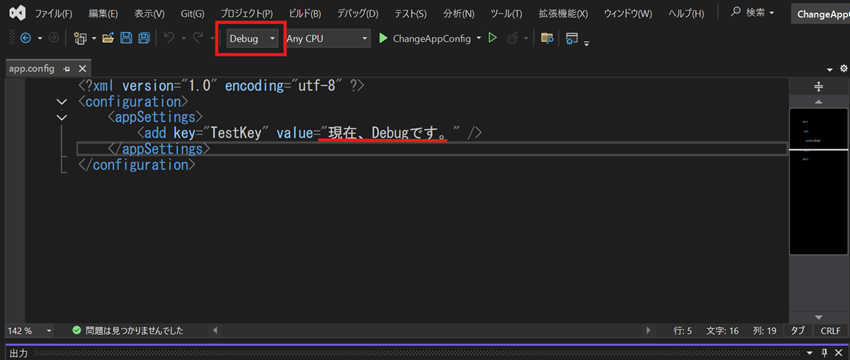Click the editor settings gear icon
The width and height of the screenshot is (850, 360).
pos(843,69)
